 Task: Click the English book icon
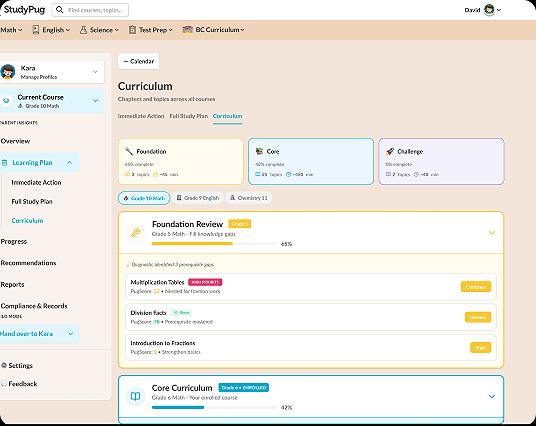pyautogui.click(x=36, y=30)
